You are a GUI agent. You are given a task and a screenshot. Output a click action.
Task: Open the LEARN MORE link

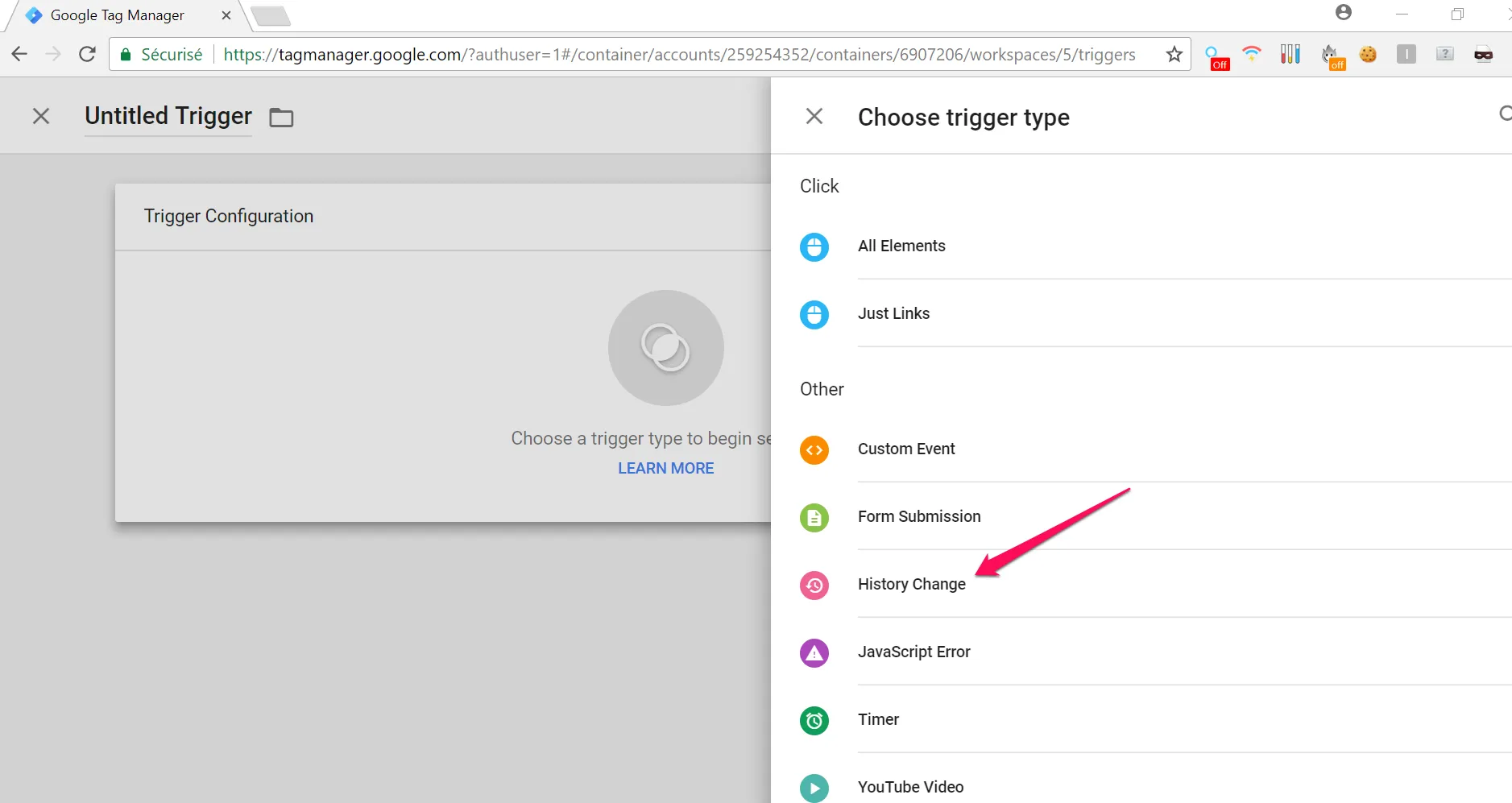pyautogui.click(x=665, y=468)
